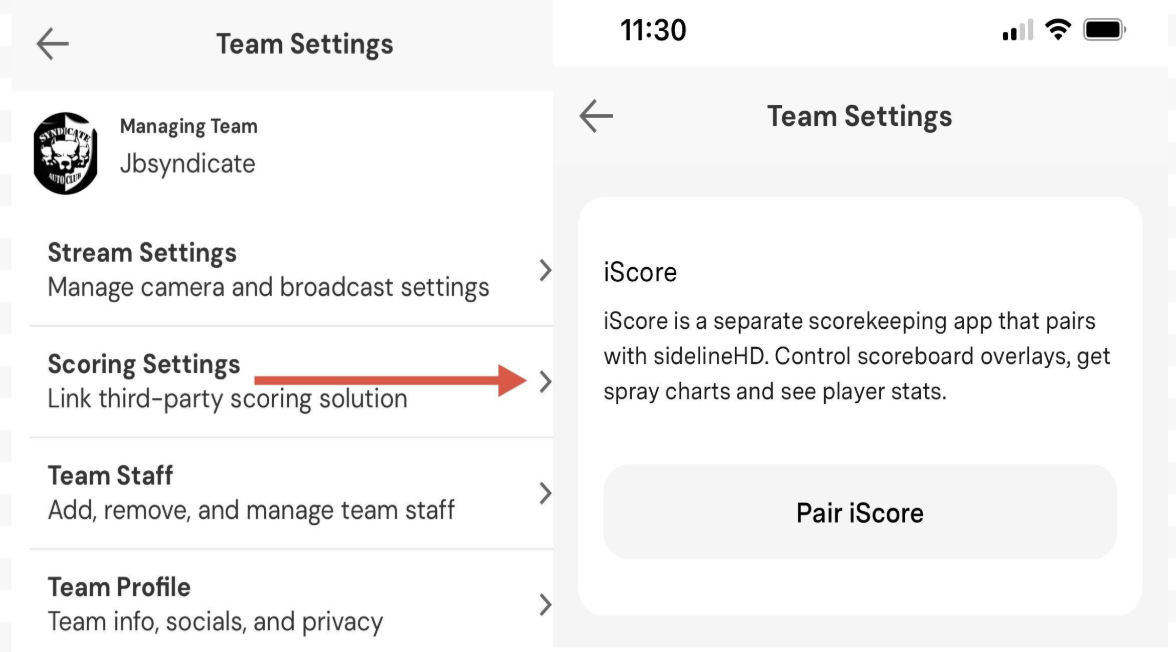The height and width of the screenshot is (652, 1176).
Task: Tap the 11:30 clock in status bar
Action: (x=653, y=30)
